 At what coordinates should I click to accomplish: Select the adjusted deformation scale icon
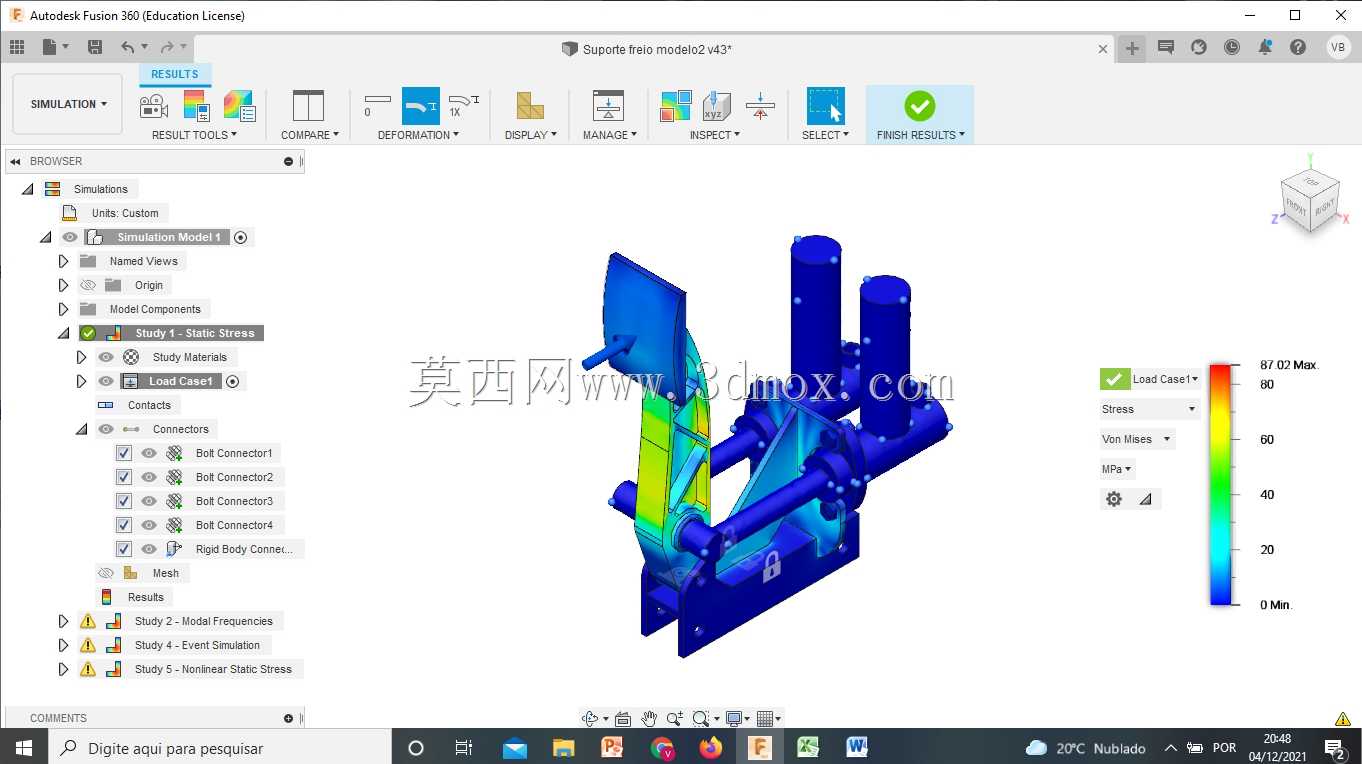(421, 105)
